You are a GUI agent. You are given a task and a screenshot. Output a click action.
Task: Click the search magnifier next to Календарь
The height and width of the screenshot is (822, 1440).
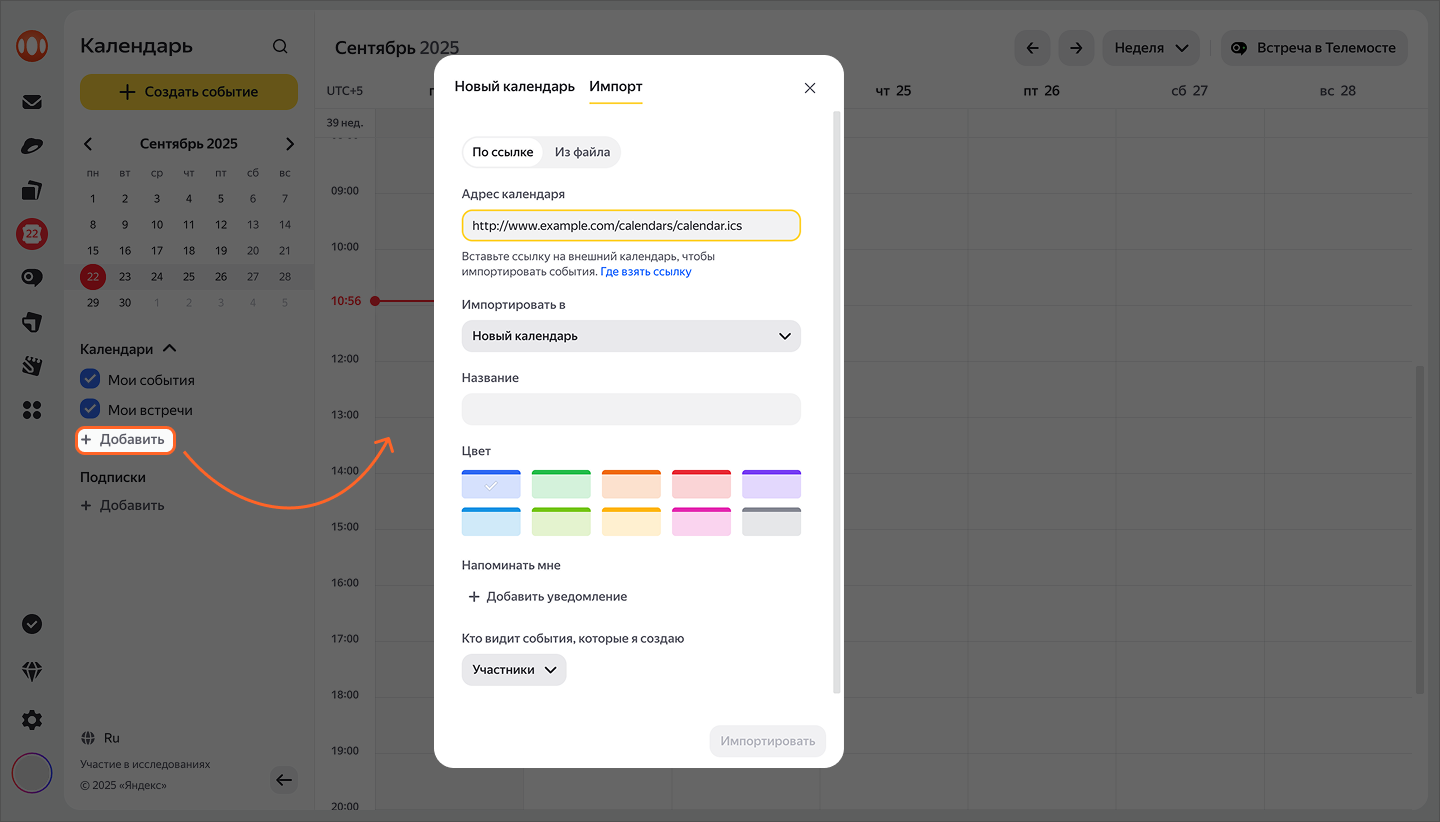(280, 46)
